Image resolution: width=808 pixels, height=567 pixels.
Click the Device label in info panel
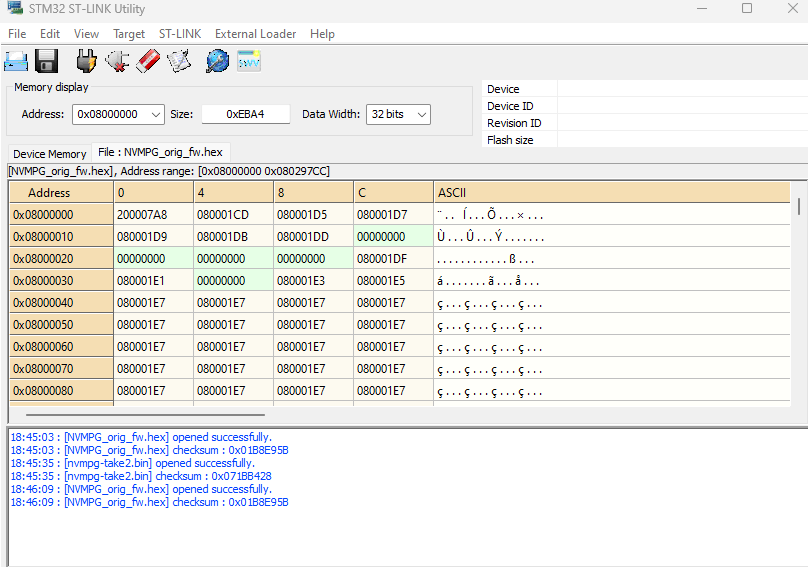click(x=503, y=89)
